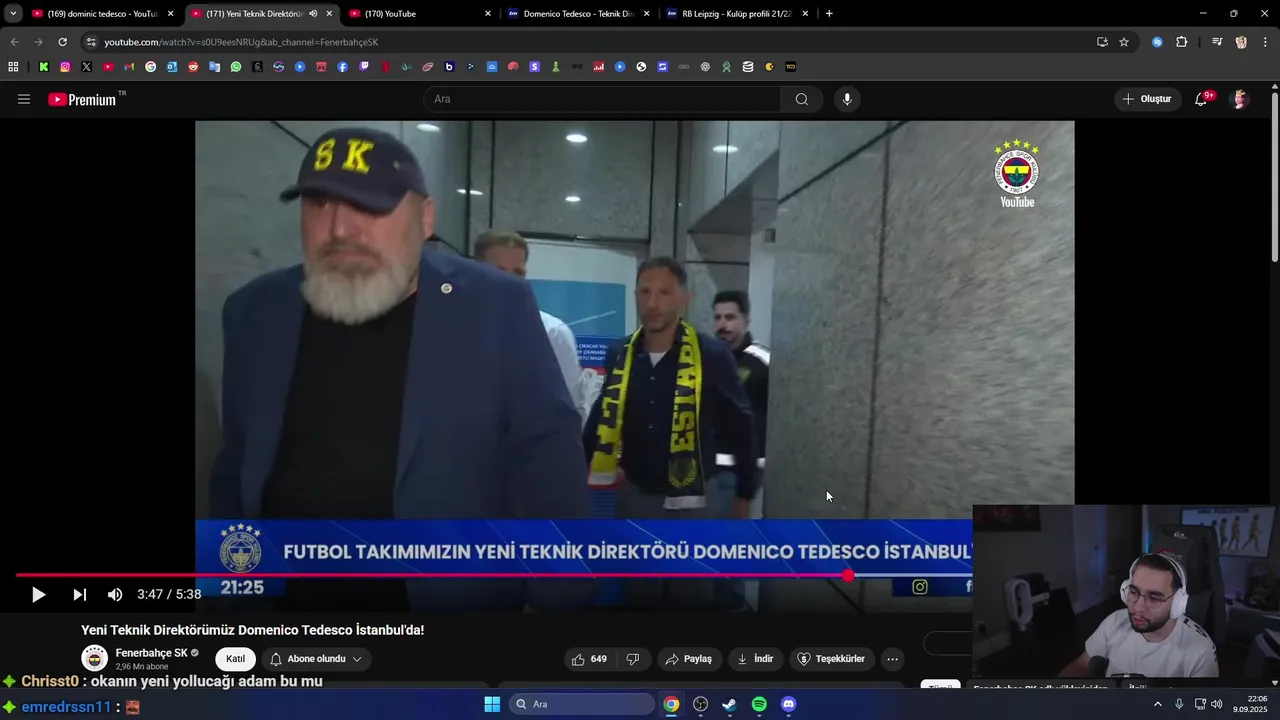Open the WhatsApp bookmark

pyautogui.click(x=236, y=67)
